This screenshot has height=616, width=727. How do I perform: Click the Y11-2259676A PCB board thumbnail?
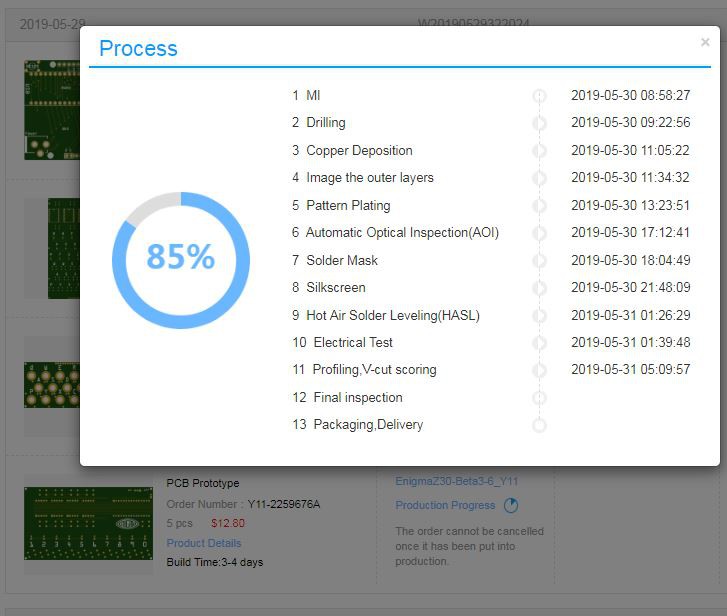tap(89, 523)
